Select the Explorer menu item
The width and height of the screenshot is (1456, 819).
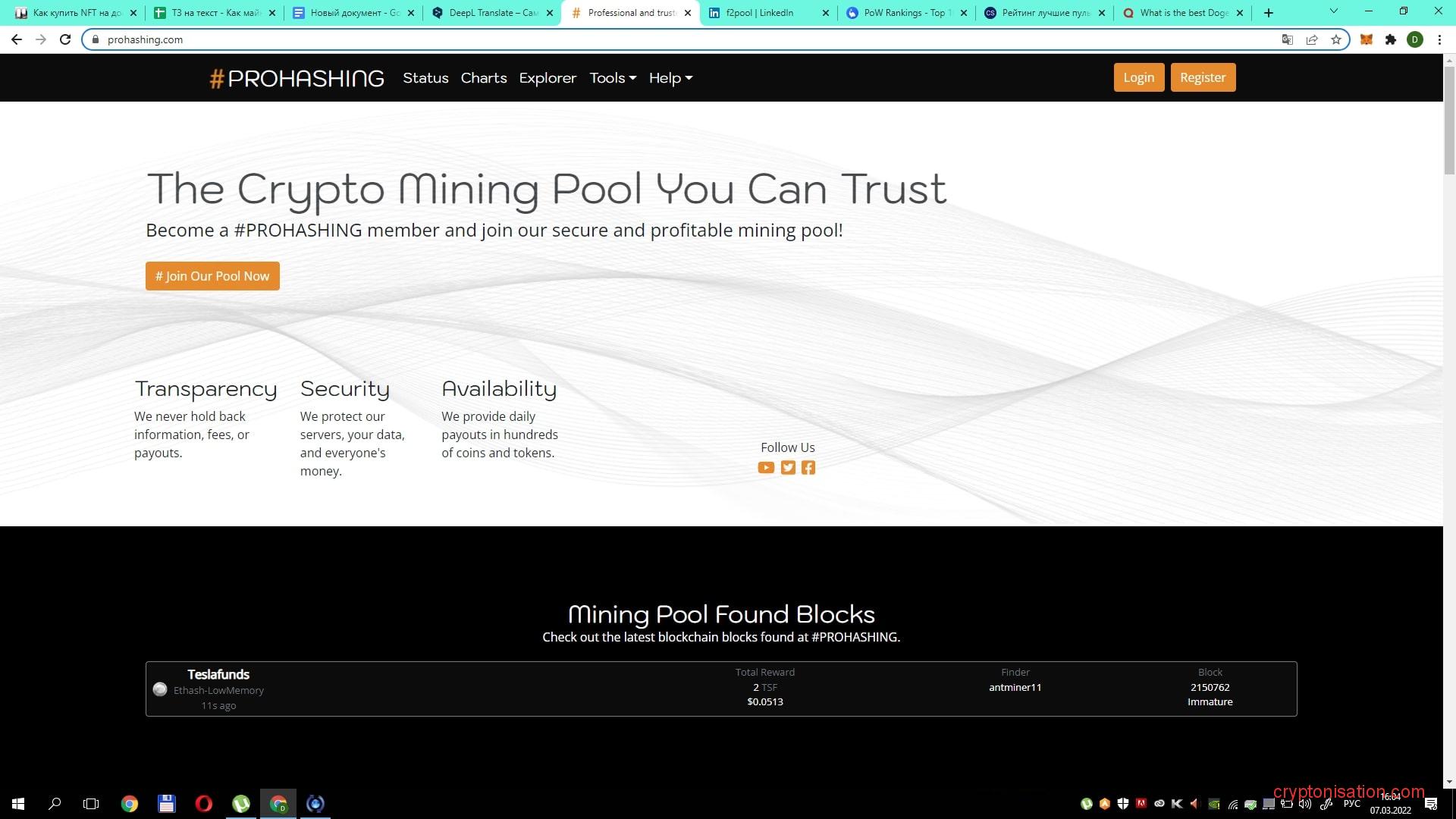[547, 77]
